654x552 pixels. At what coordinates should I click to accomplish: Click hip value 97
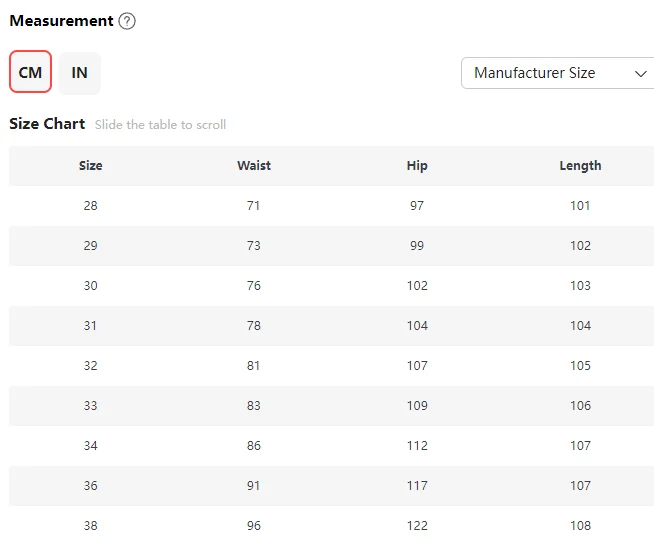(417, 206)
